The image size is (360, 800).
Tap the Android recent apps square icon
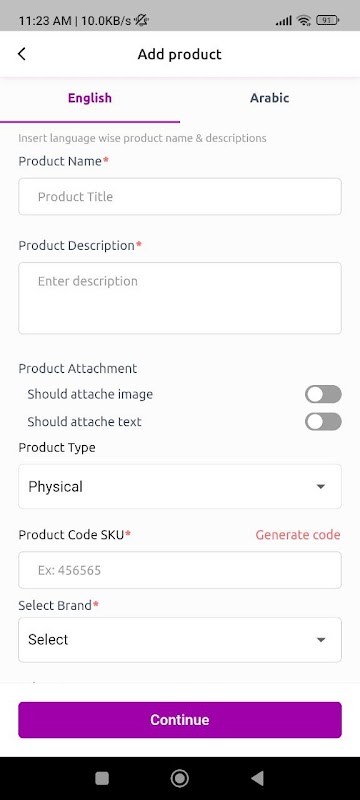[102, 778]
